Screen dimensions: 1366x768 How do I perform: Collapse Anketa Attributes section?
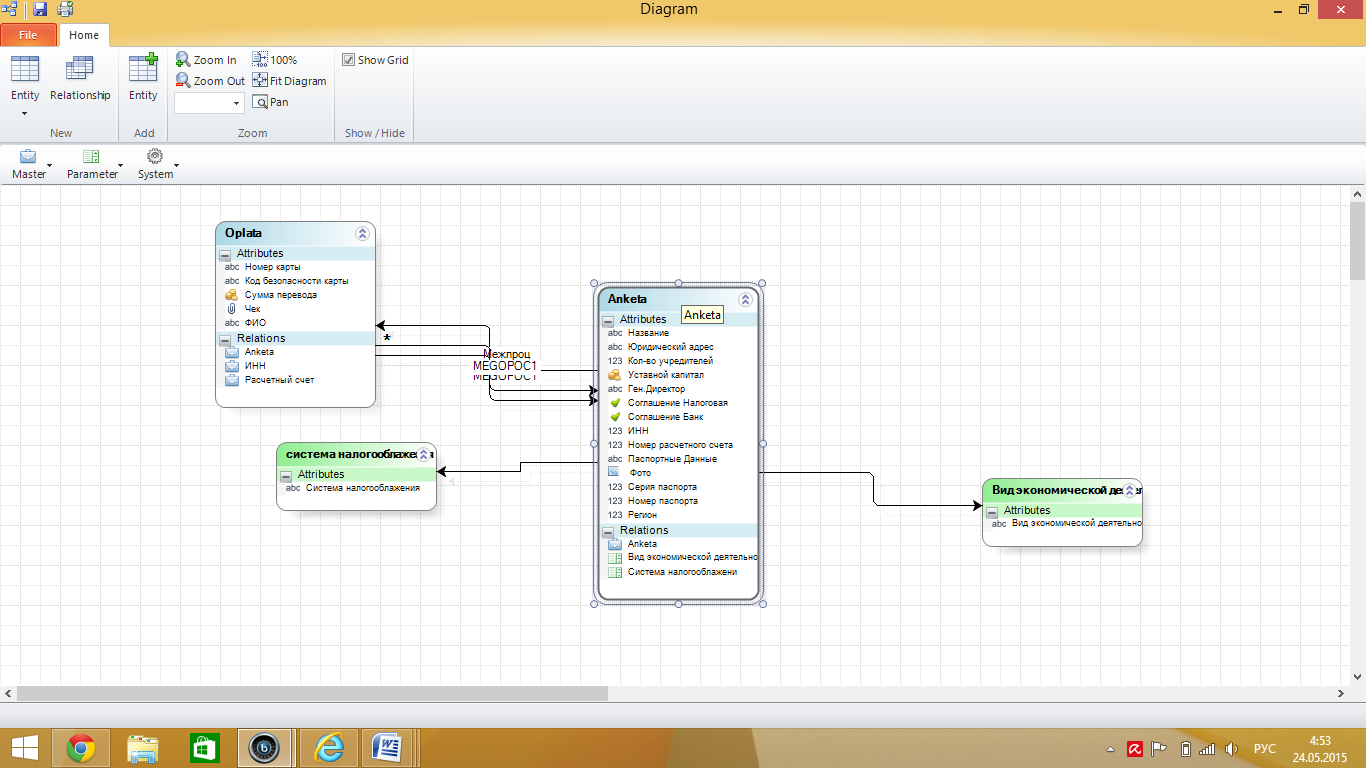607,321
